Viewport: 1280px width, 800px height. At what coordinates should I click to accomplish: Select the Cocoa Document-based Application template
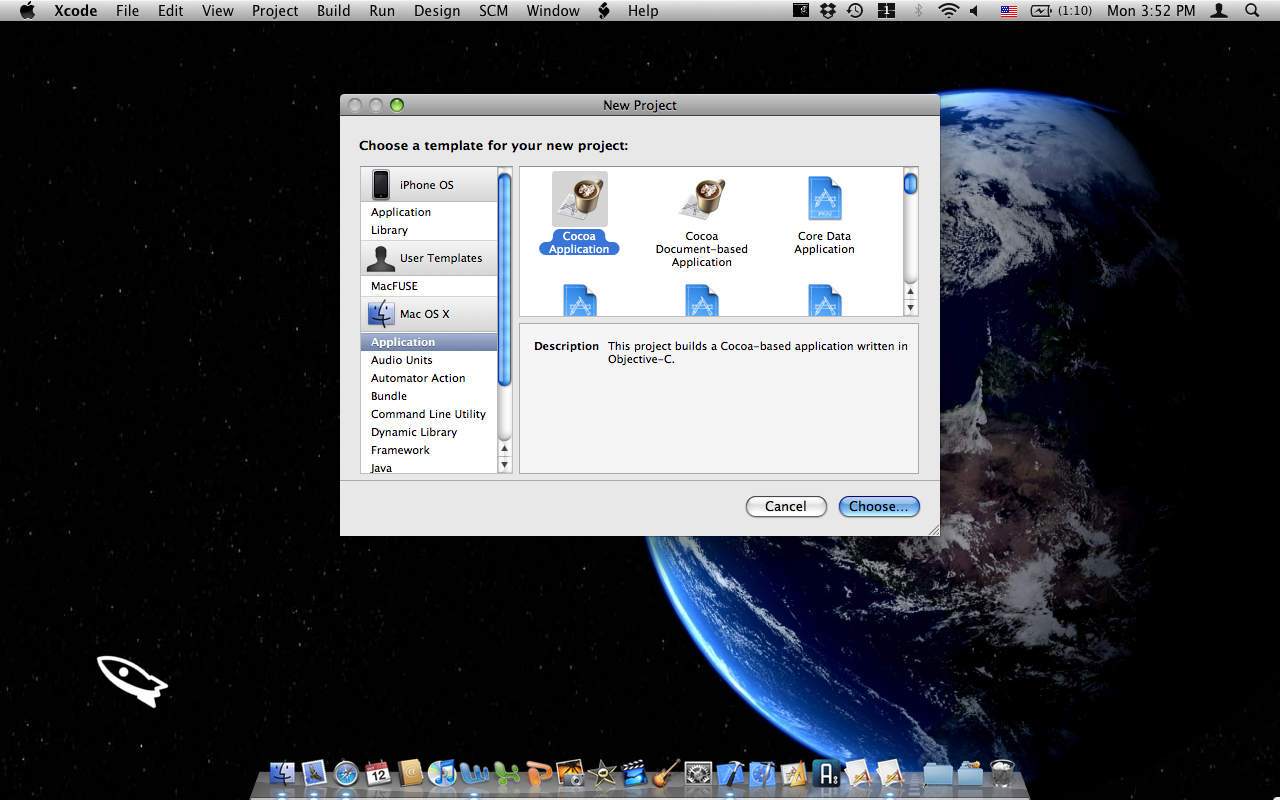tap(702, 222)
